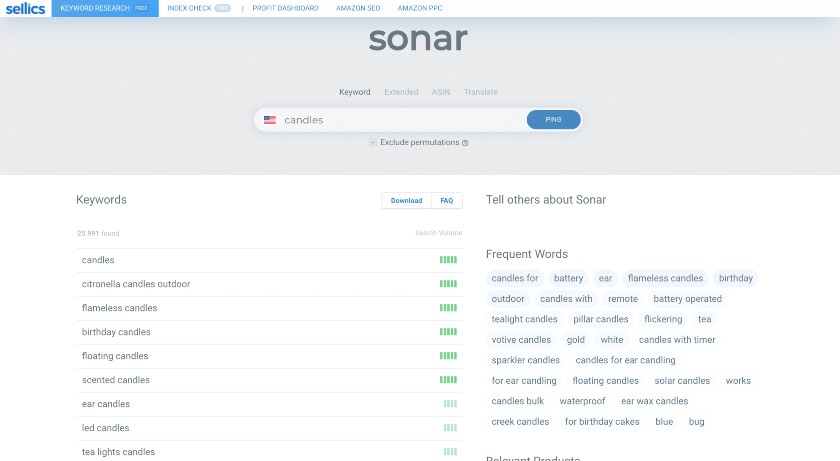The width and height of the screenshot is (840, 461).
Task: Click search volume bars for ear candles
Action: click(x=449, y=404)
